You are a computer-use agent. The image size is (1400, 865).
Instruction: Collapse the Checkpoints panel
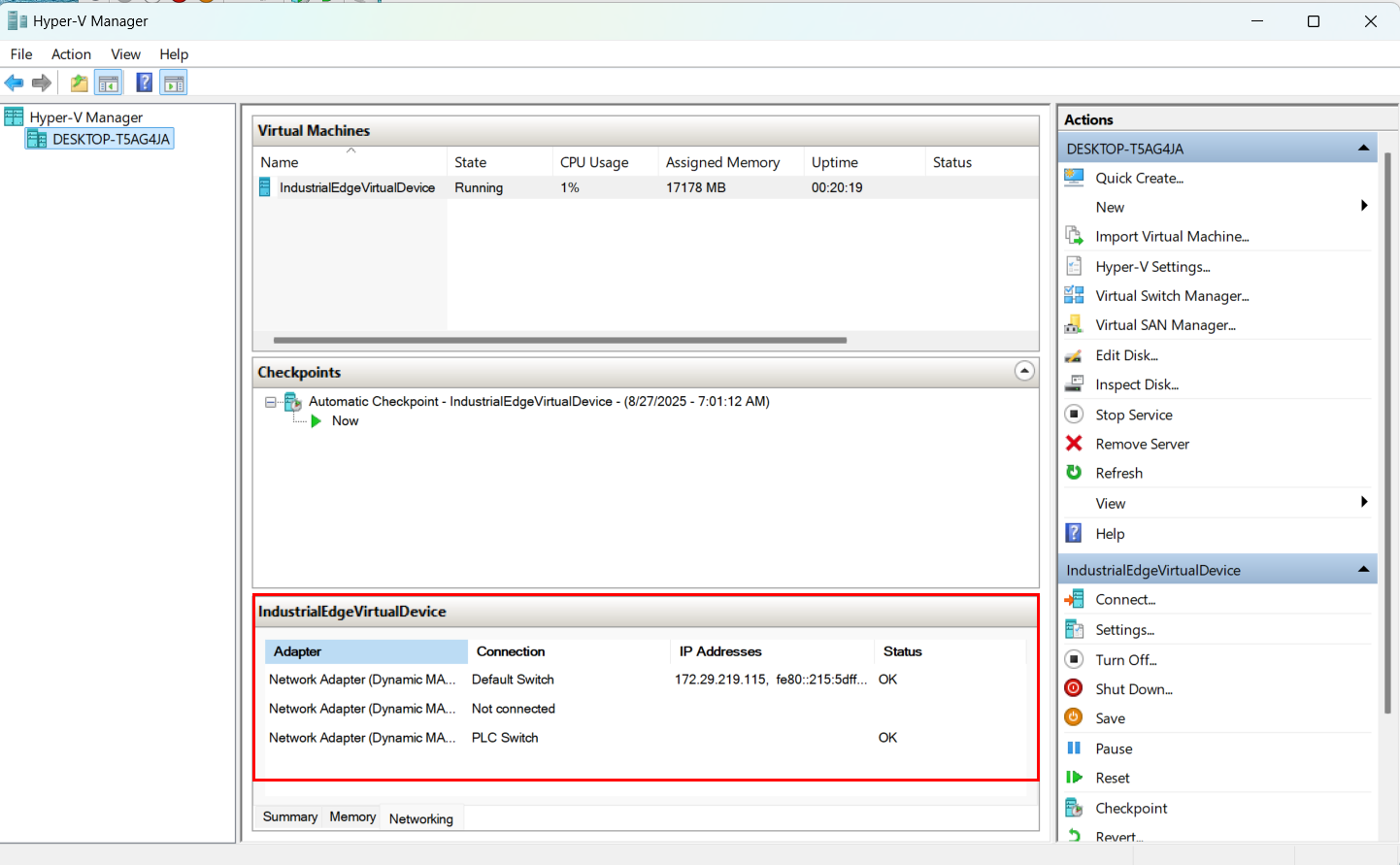(1023, 371)
